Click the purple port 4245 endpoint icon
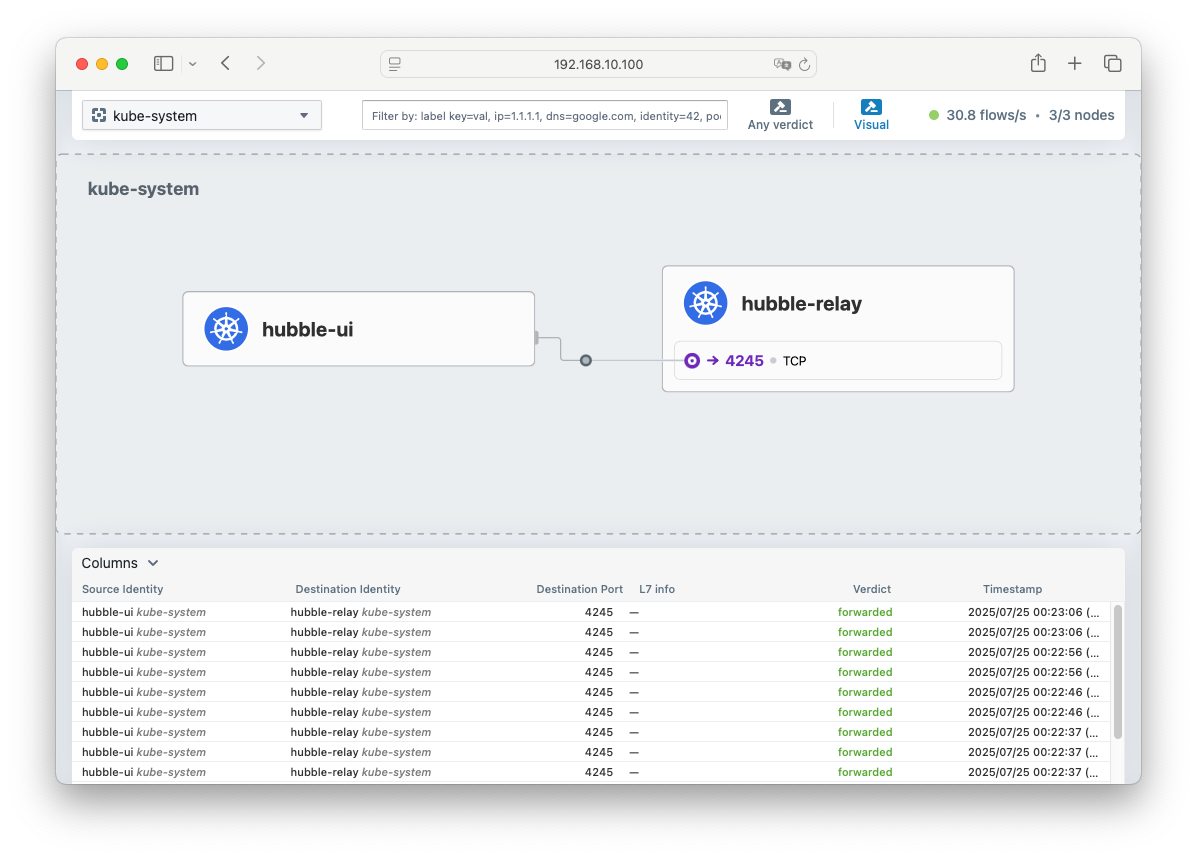Image resolution: width=1197 pixels, height=858 pixels. 692,360
